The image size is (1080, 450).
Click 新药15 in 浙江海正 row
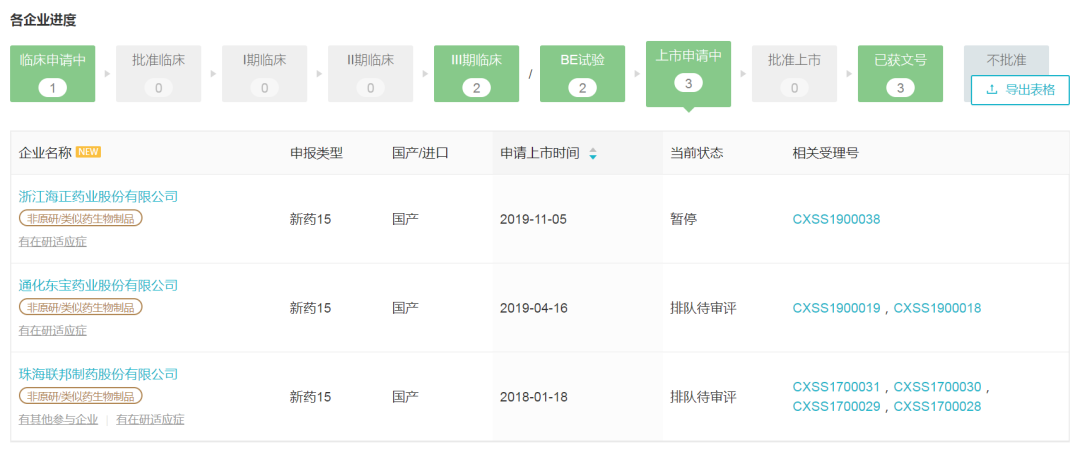coord(311,219)
